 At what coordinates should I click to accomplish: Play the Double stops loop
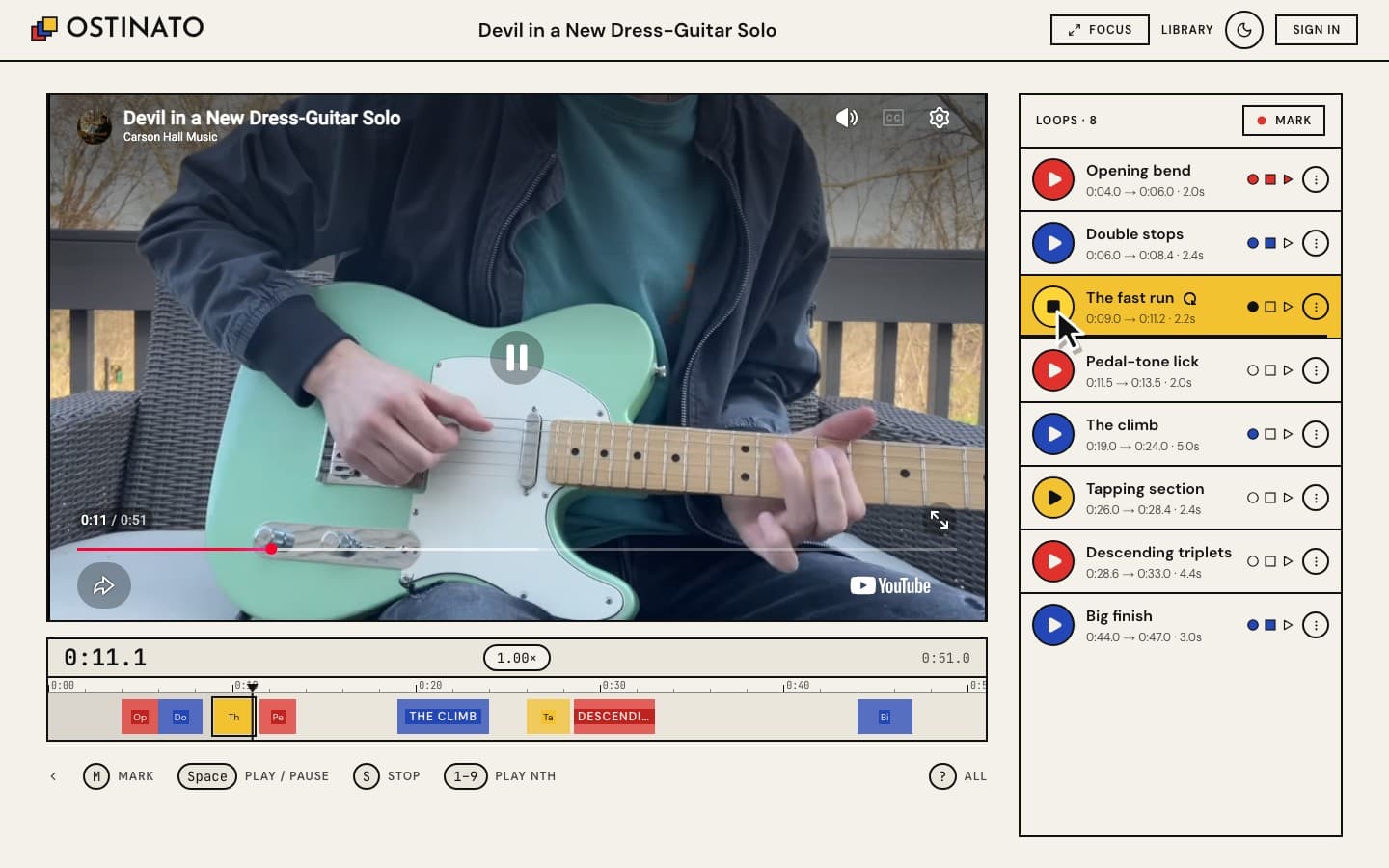tap(1053, 243)
